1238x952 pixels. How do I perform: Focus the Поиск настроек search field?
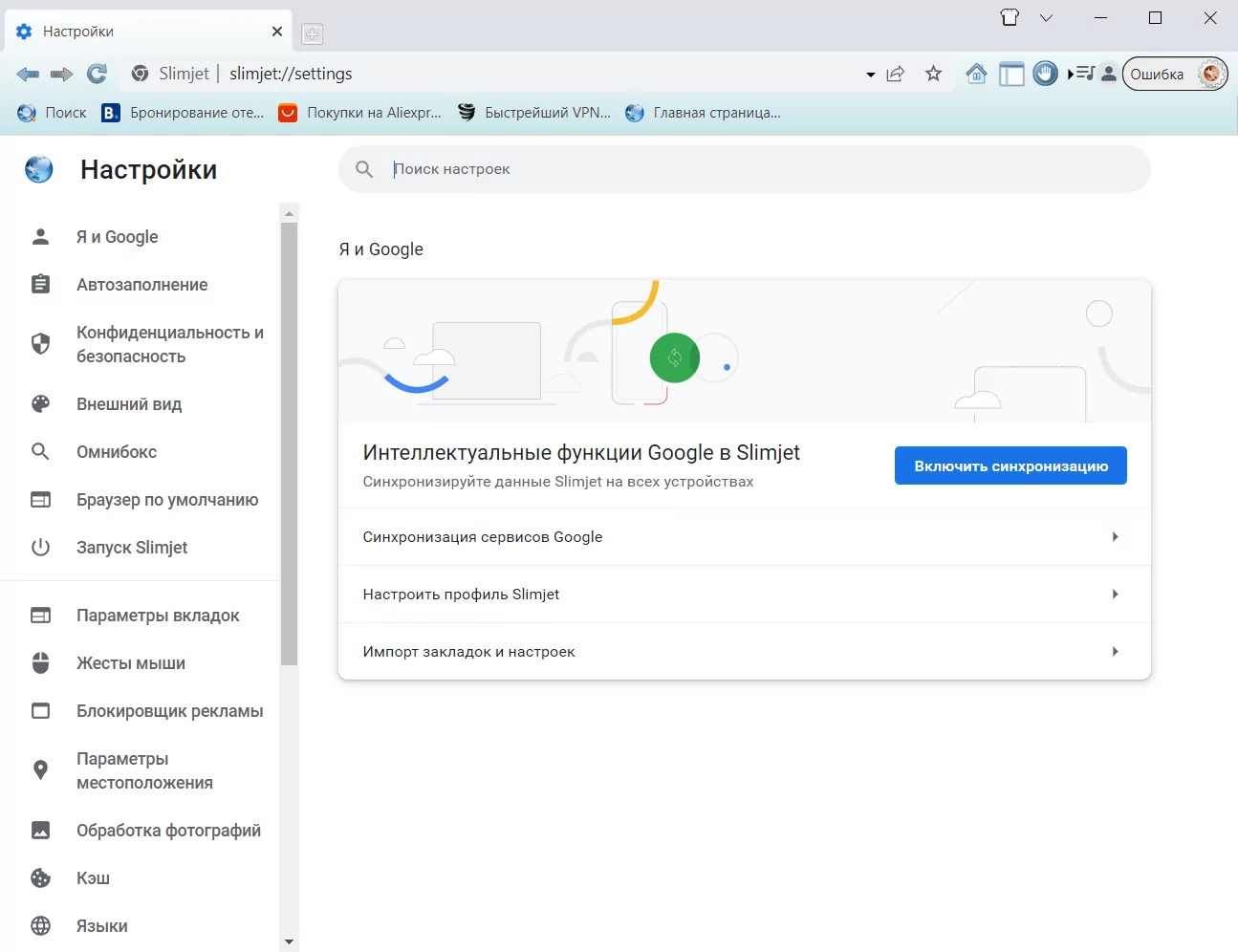(x=745, y=169)
